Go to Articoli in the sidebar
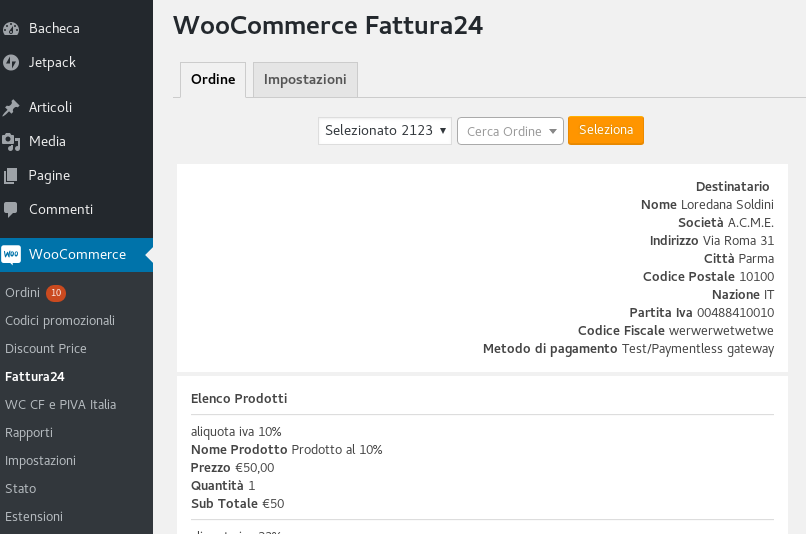The height and width of the screenshot is (534, 806). (x=50, y=107)
